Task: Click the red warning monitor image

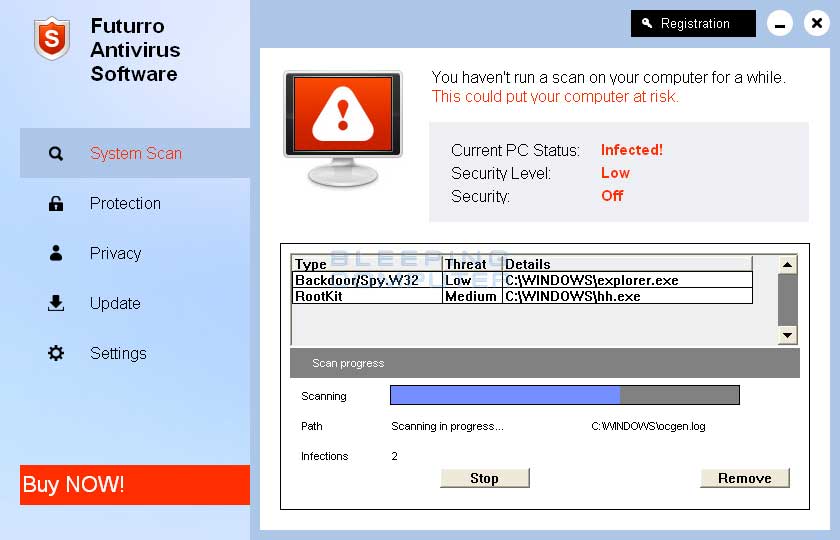Action: pos(343,129)
